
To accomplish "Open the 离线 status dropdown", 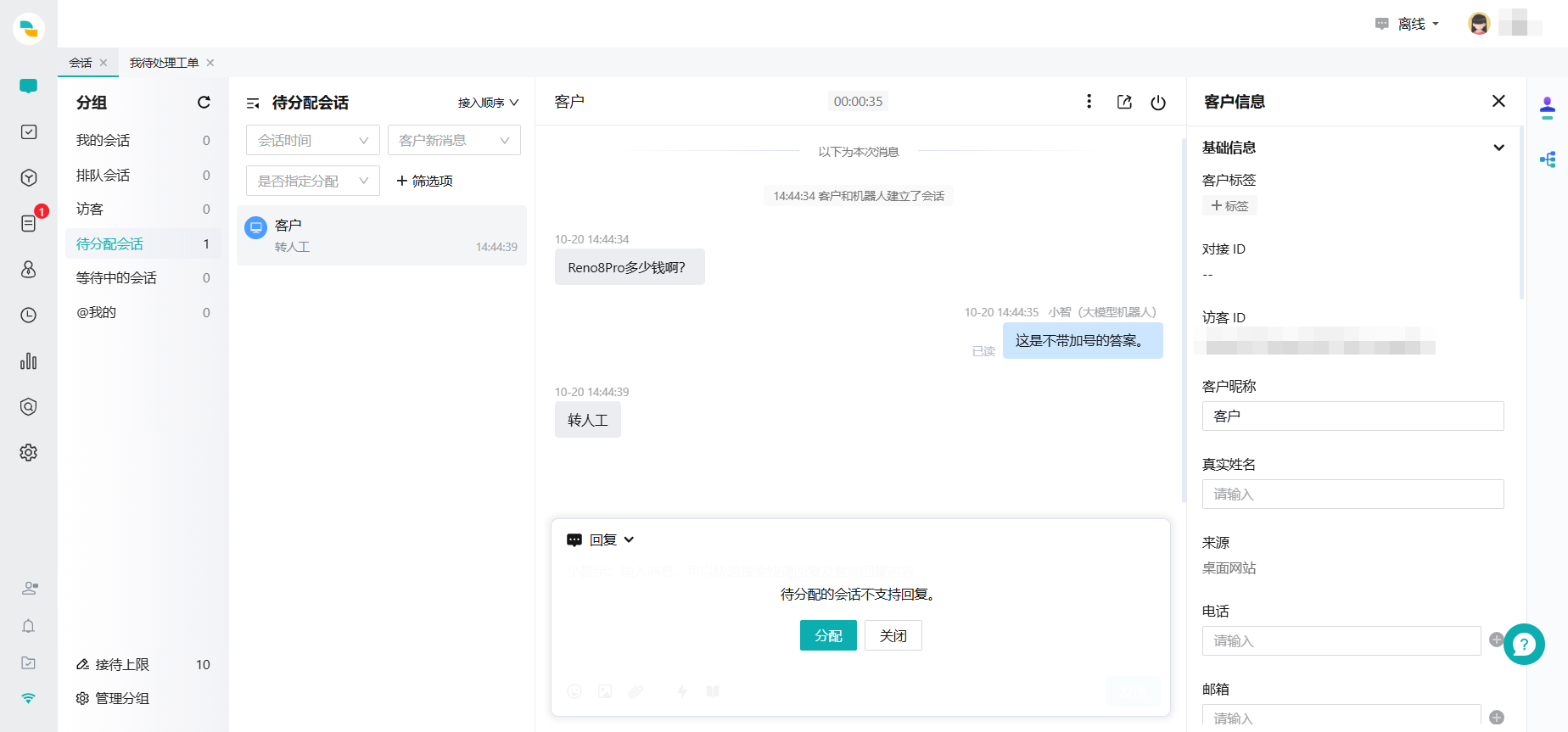I will tap(1407, 24).
